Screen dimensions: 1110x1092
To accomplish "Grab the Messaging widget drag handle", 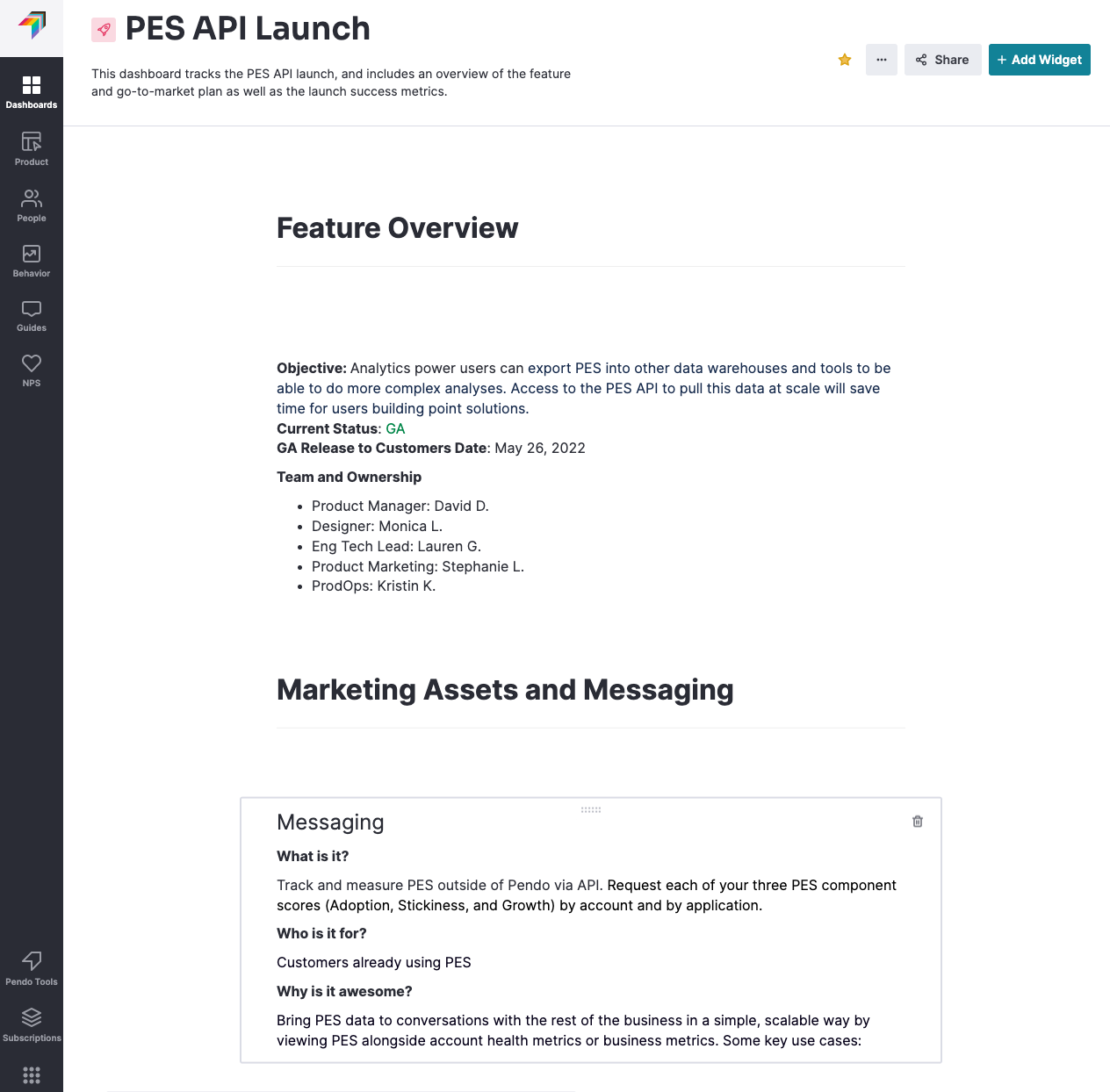I will (591, 809).
